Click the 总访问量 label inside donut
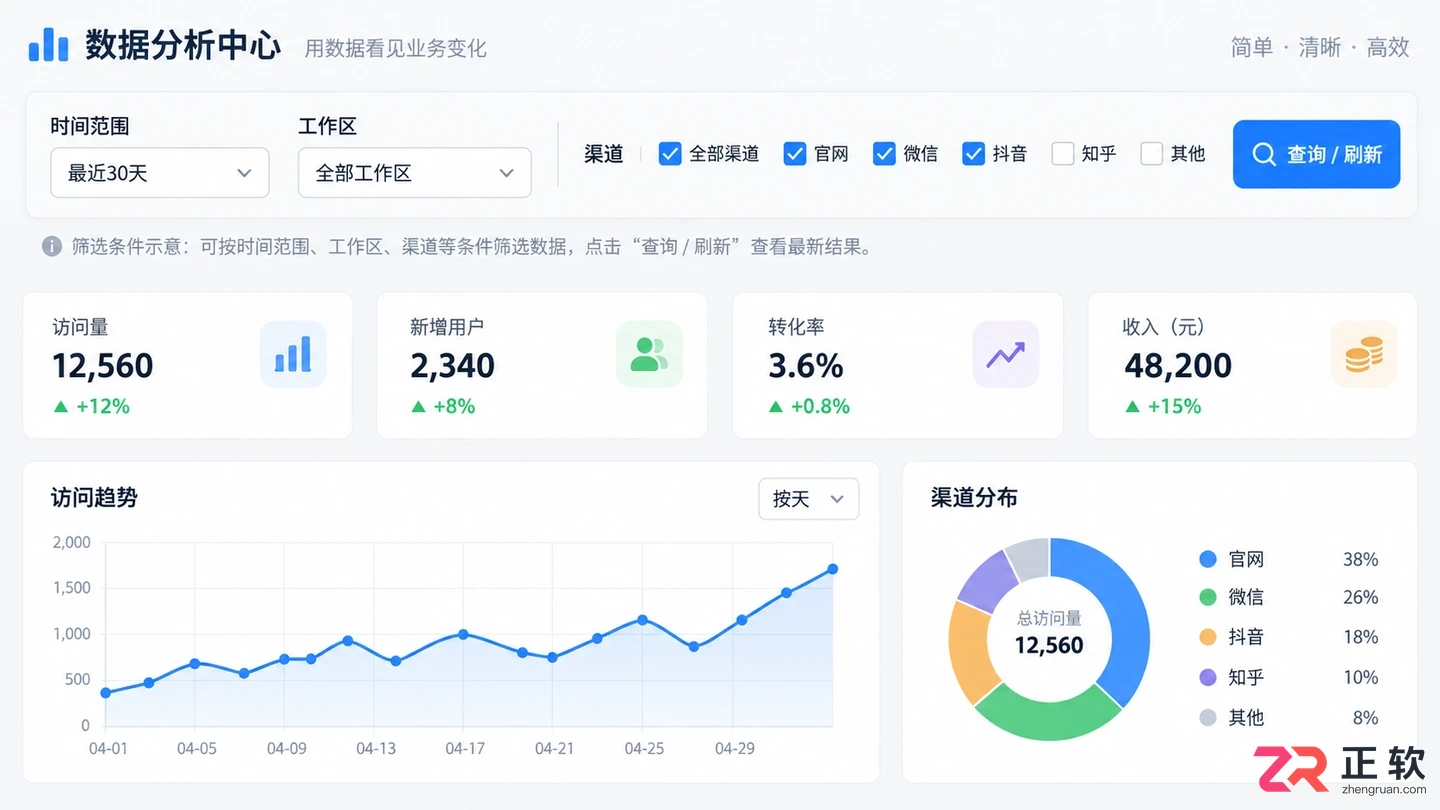 tap(1049, 618)
